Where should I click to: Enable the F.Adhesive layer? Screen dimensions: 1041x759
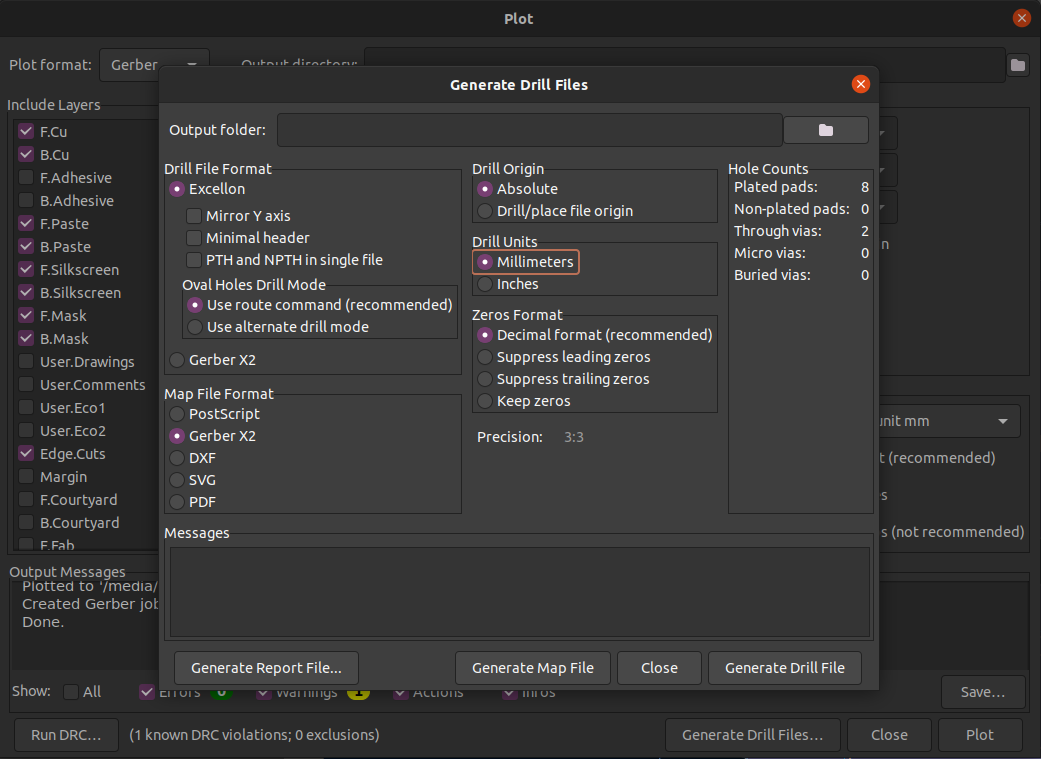point(24,177)
